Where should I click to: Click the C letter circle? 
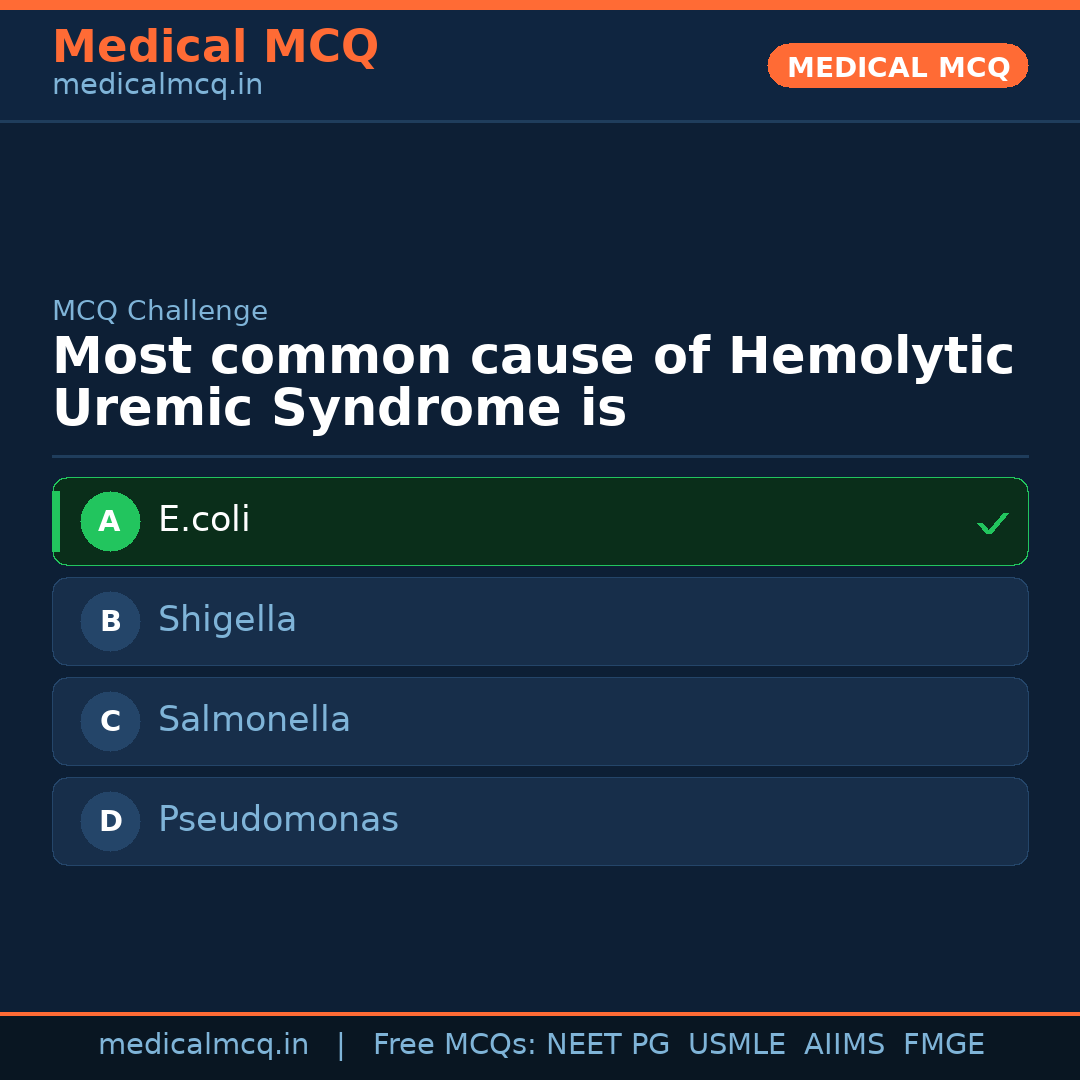click(110, 721)
